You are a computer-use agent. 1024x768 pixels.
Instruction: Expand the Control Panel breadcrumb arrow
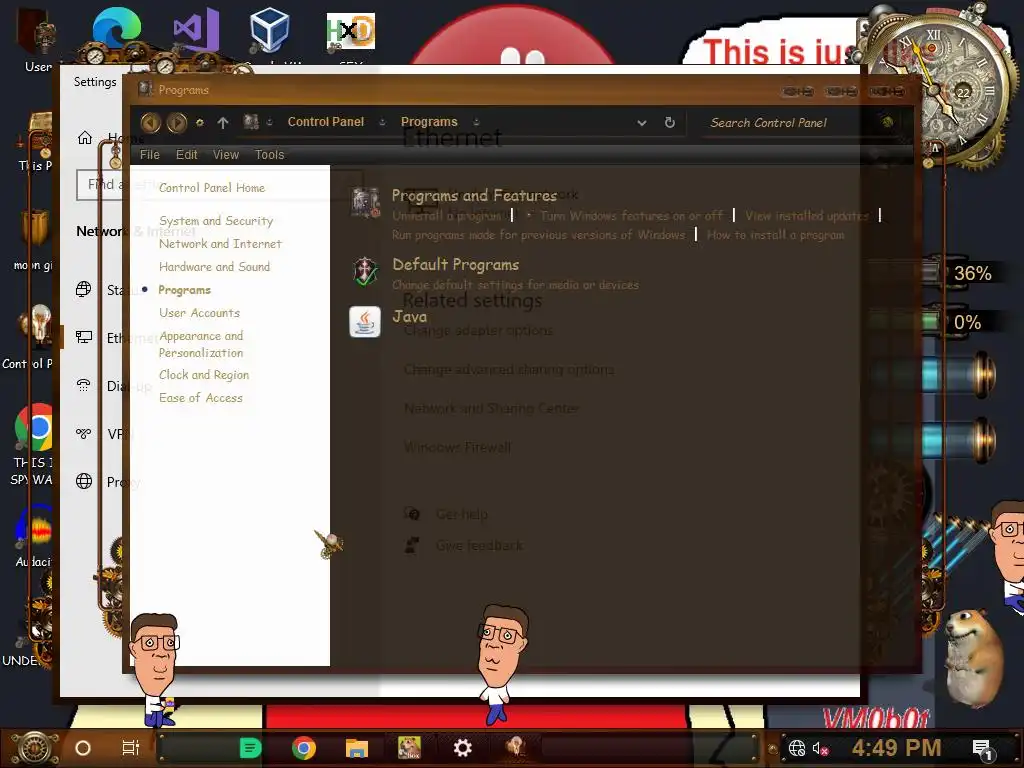pyautogui.click(x=382, y=122)
